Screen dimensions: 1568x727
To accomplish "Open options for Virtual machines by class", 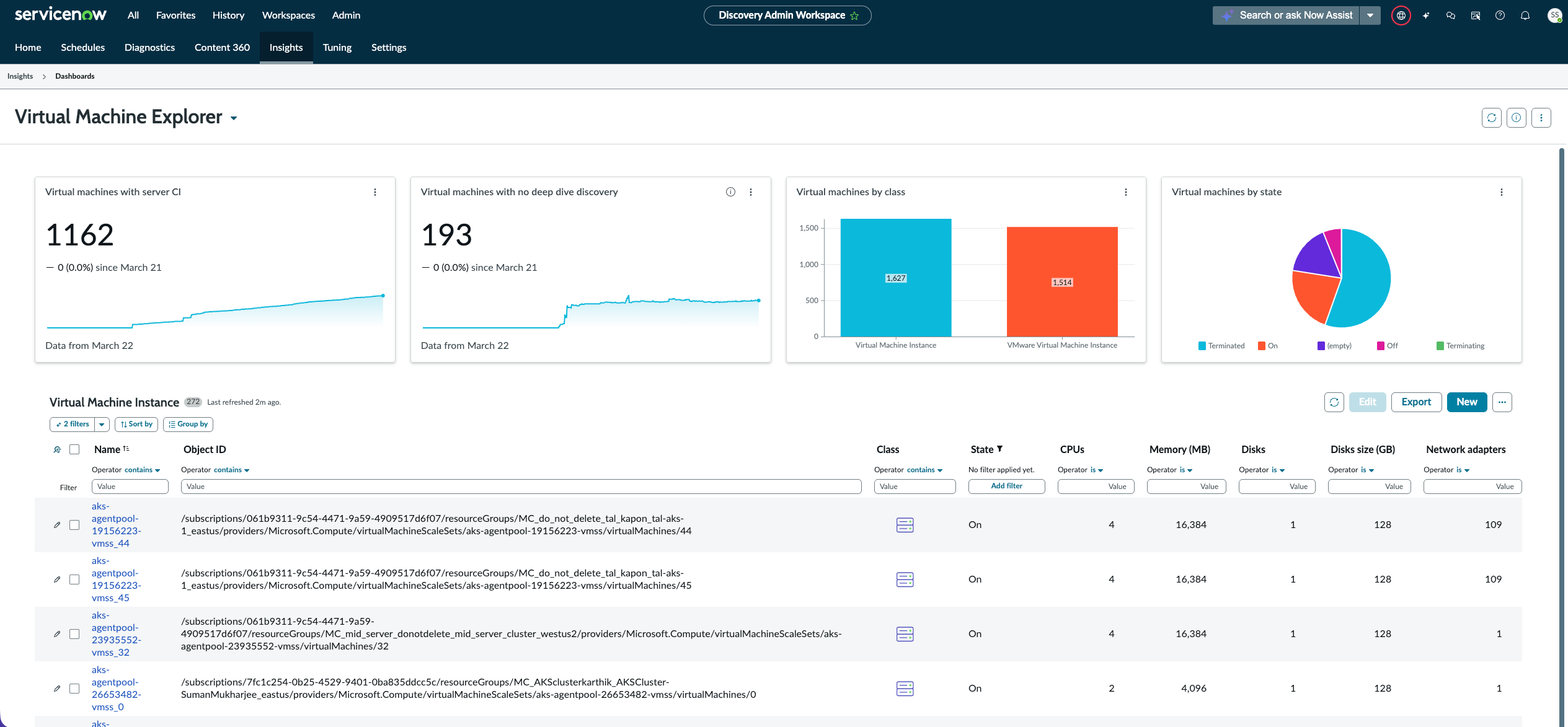I will [x=1126, y=192].
